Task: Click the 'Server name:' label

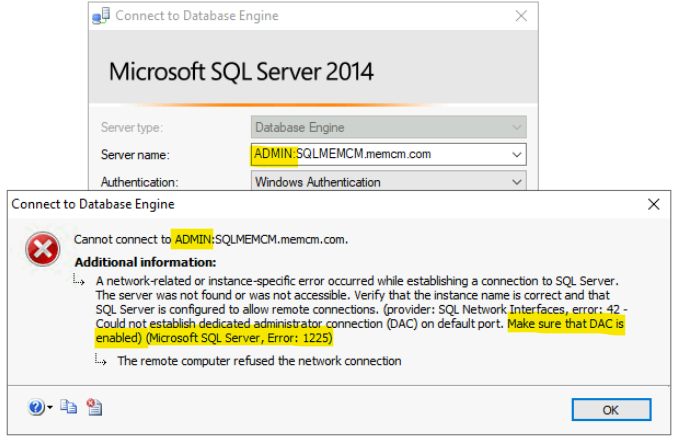Action: coord(135,155)
